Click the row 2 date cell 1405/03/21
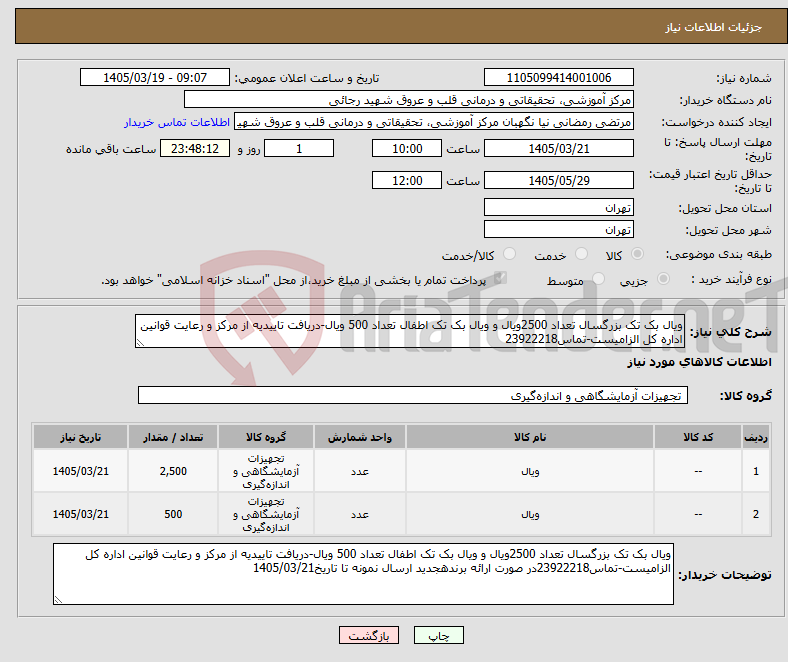The height and width of the screenshot is (662, 788). tap(80, 514)
